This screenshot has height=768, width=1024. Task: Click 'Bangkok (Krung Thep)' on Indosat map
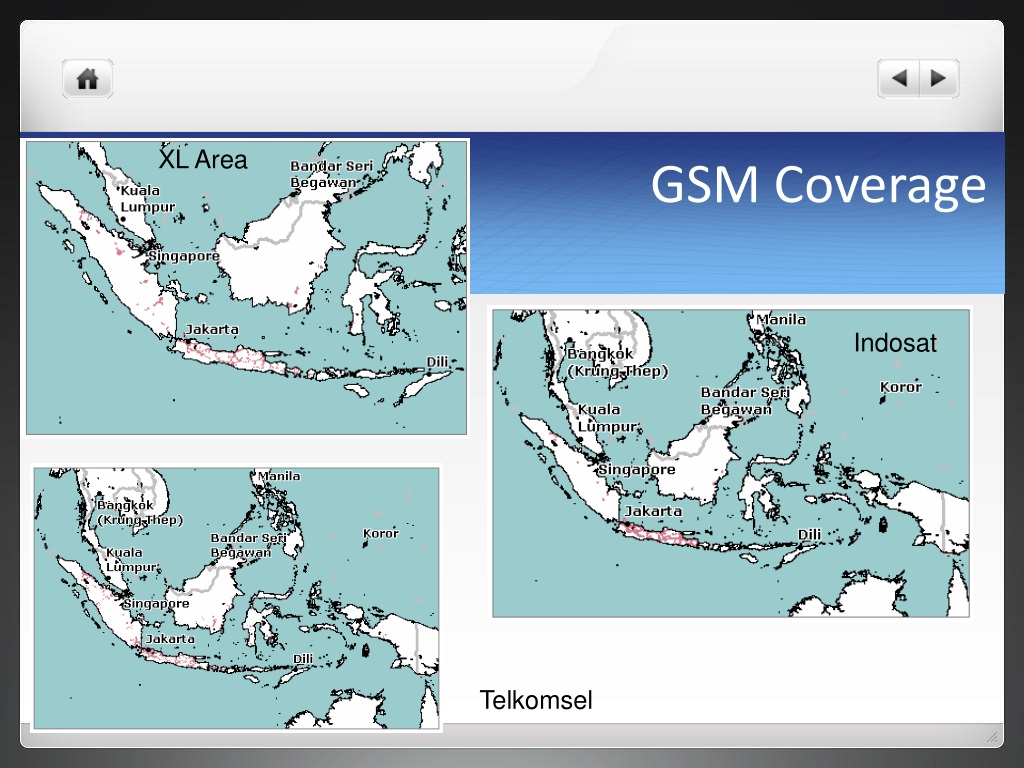pyautogui.click(x=618, y=362)
